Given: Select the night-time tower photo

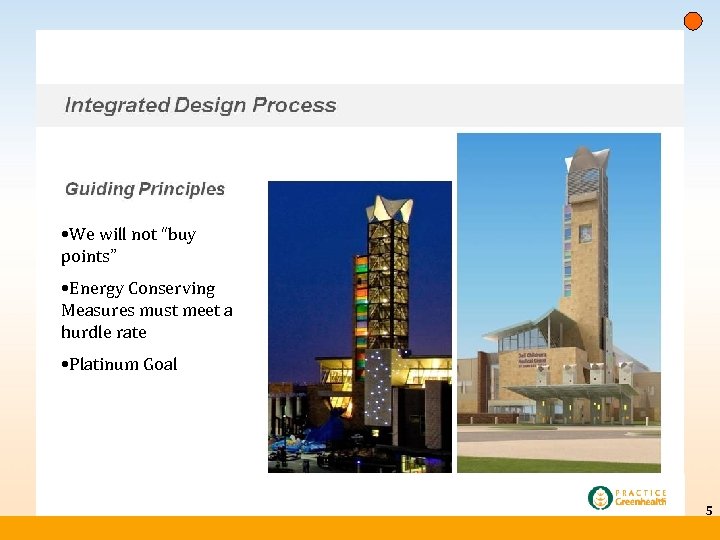Looking at the screenshot, I should [360, 327].
